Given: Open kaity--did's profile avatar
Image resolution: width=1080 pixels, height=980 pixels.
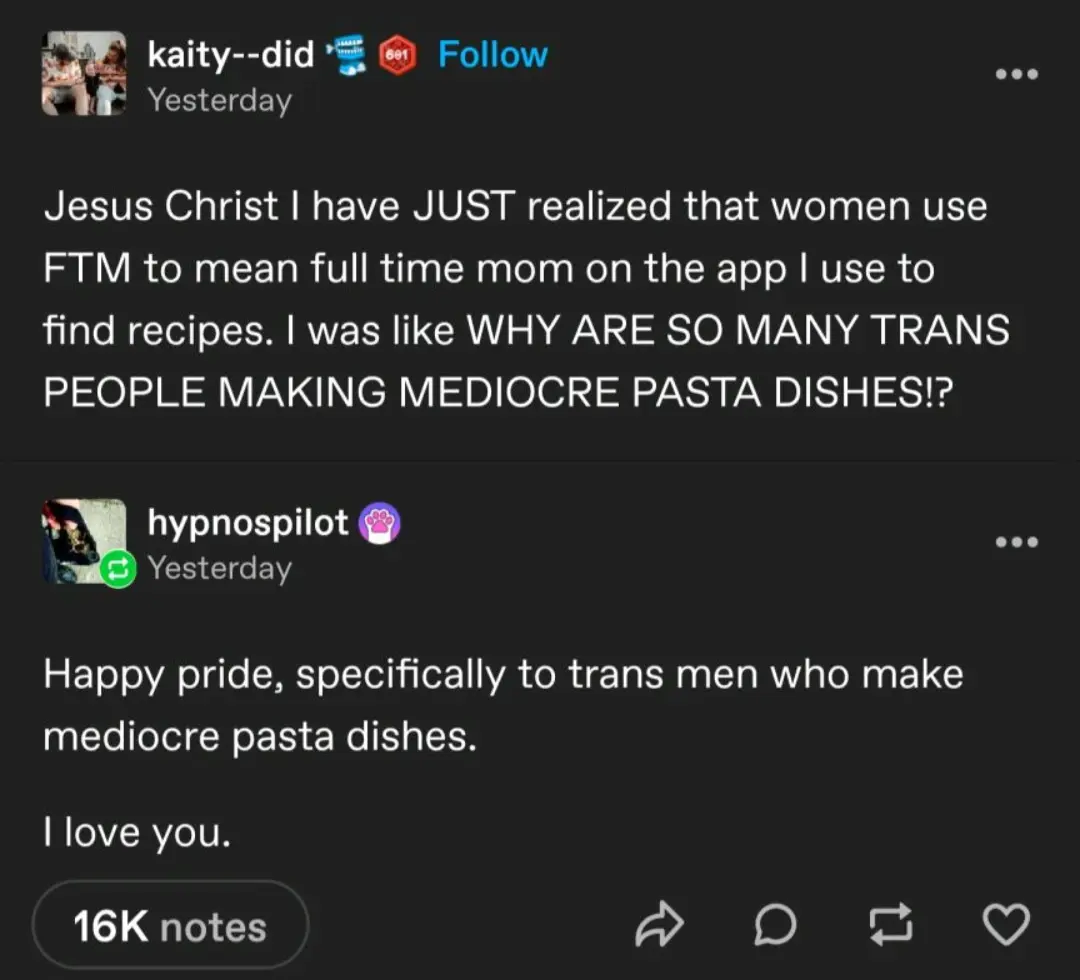Looking at the screenshot, I should pos(84,74).
